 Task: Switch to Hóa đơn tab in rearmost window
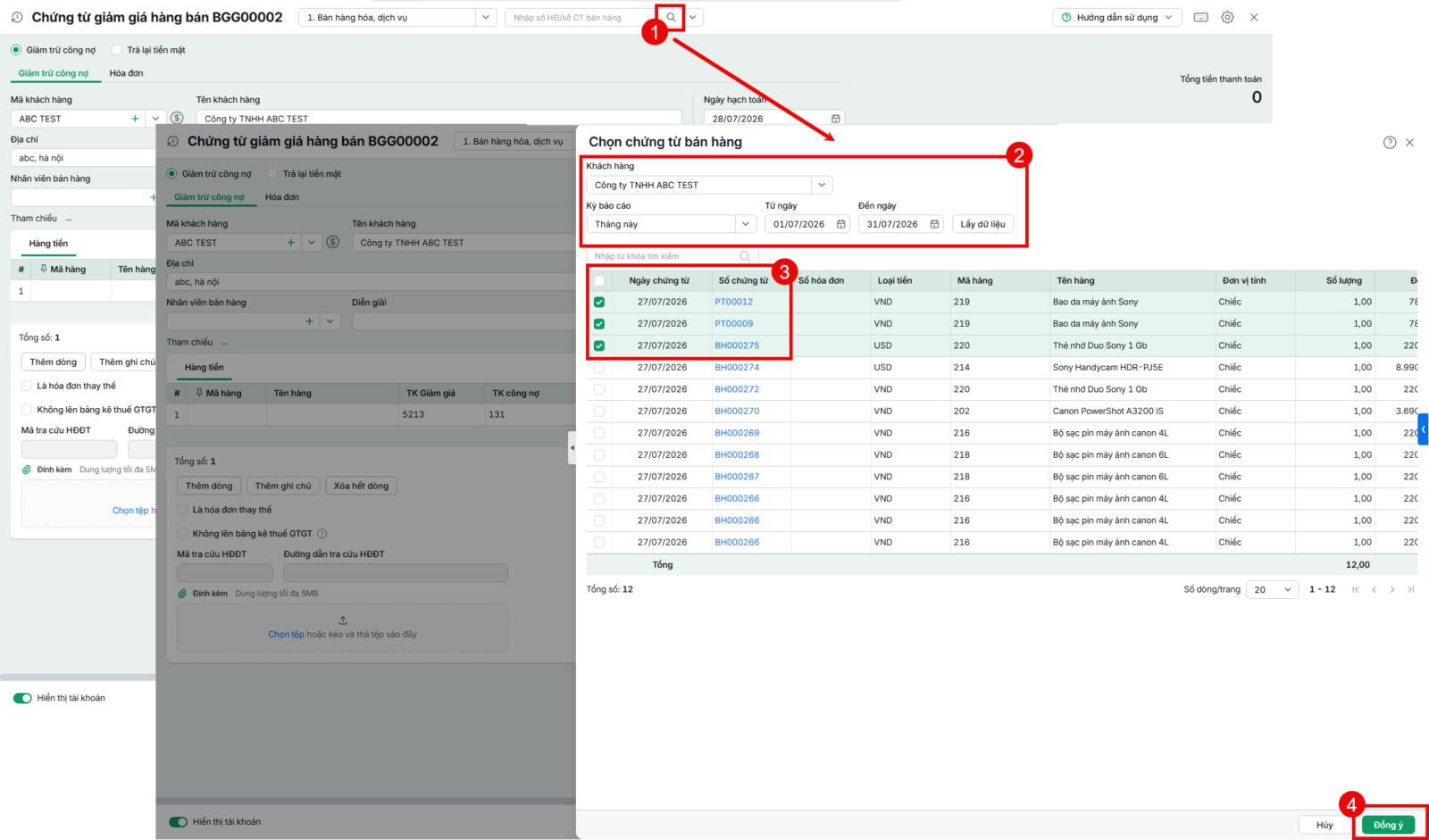click(x=126, y=73)
